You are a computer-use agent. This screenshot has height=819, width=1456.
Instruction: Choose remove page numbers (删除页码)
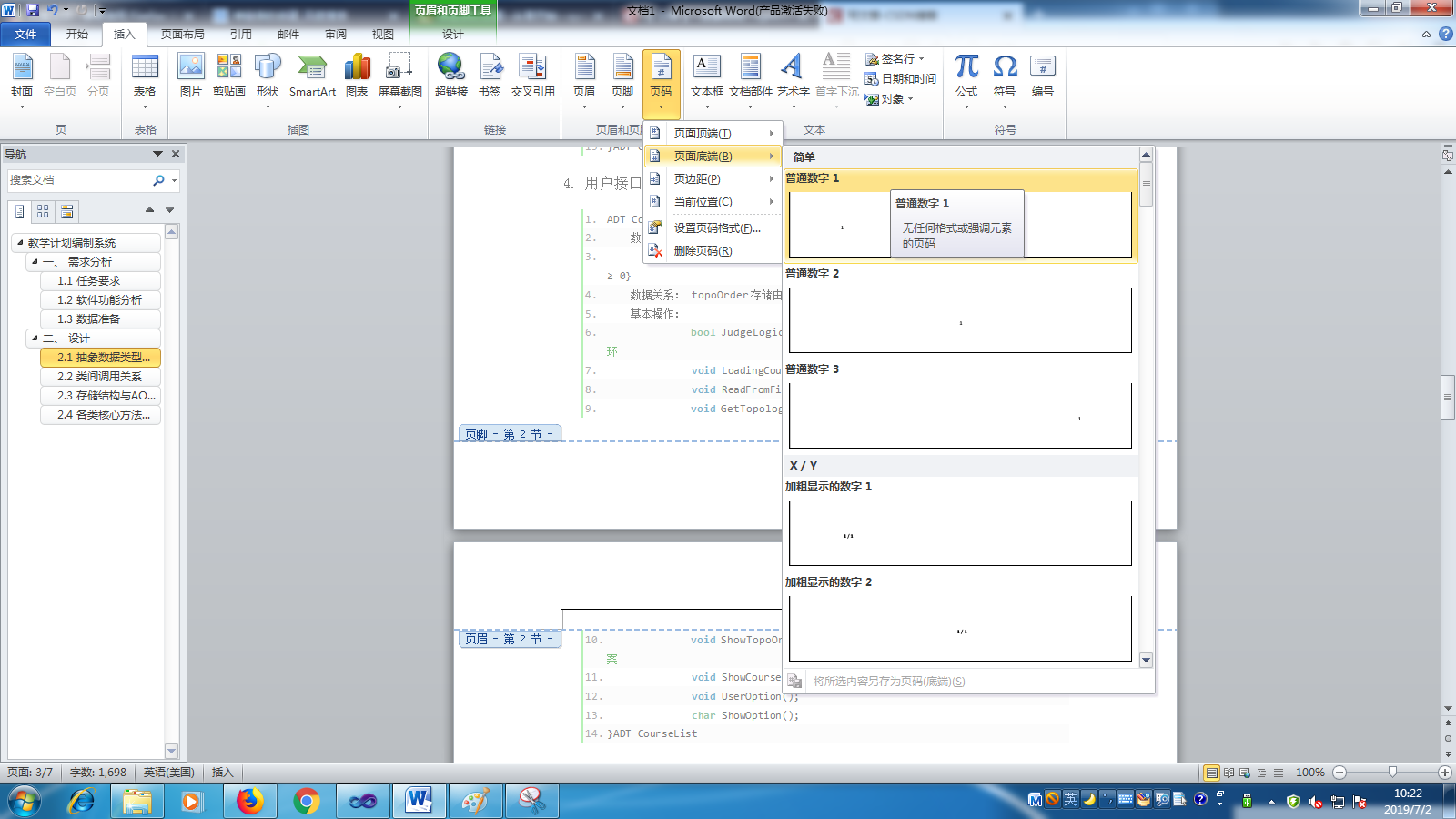[713, 251]
